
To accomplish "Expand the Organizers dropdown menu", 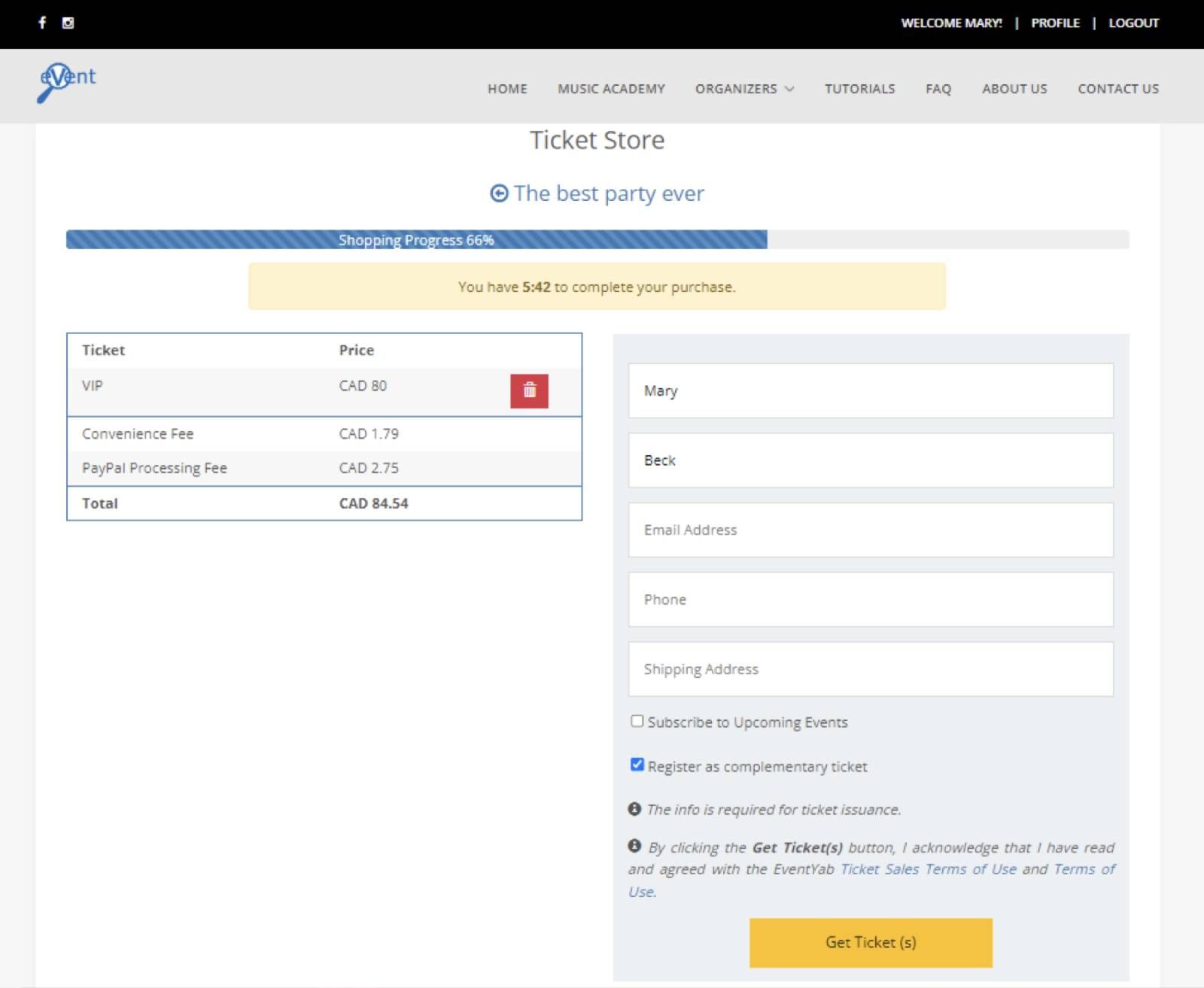I will (x=744, y=89).
